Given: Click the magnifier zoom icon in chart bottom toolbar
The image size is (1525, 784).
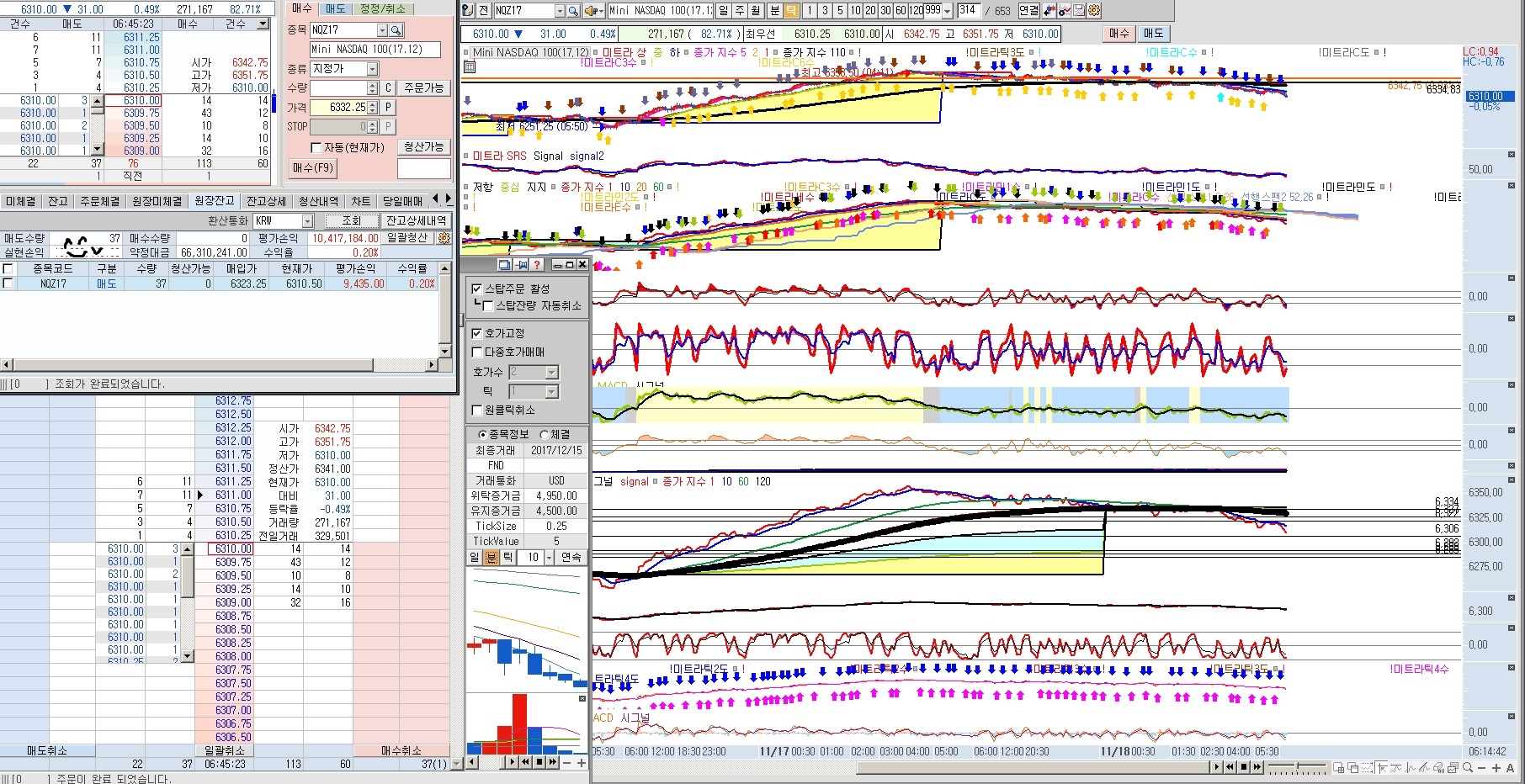Looking at the screenshot, I should (1469, 767).
